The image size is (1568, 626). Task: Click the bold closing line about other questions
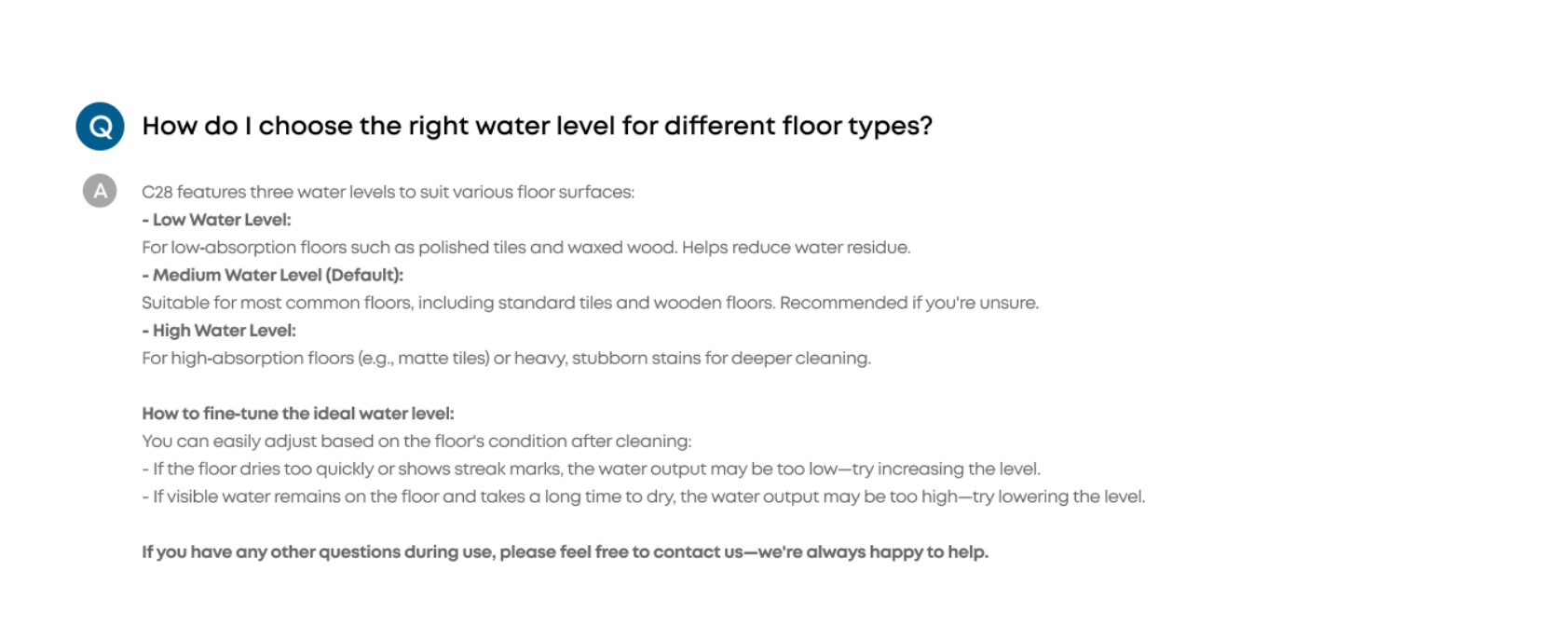565,552
